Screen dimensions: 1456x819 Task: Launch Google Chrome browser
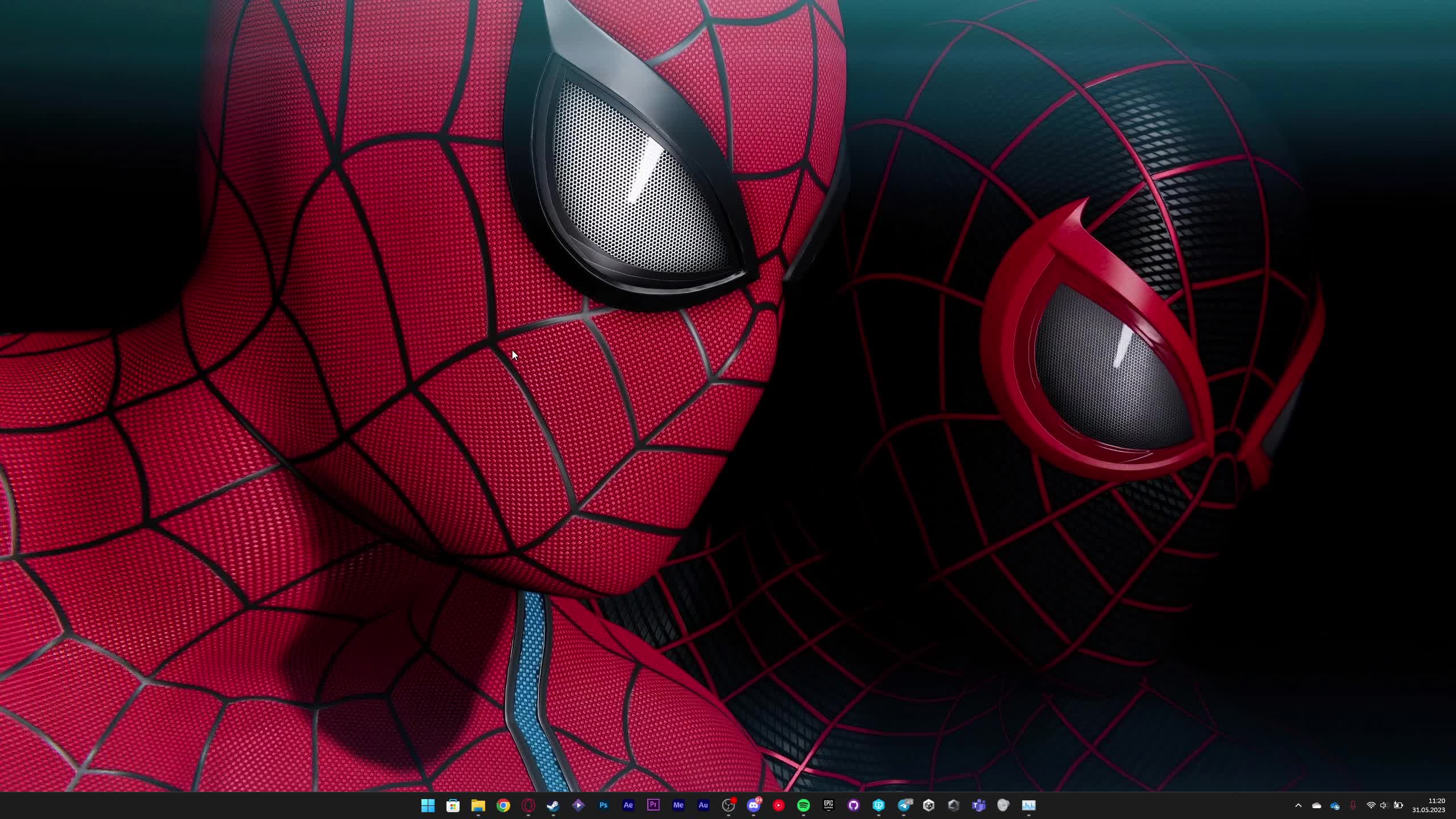click(x=503, y=805)
